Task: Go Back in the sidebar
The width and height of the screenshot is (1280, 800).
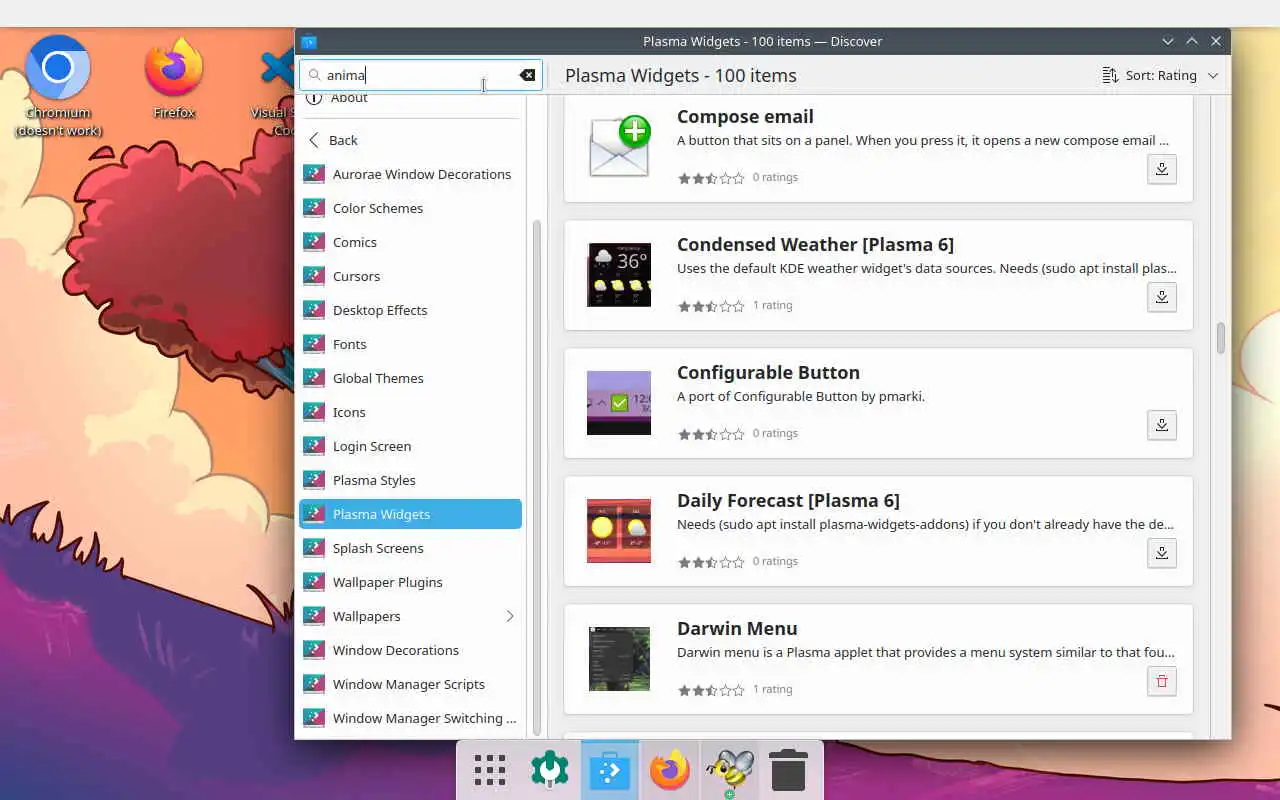Action: pyautogui.click(x=410, y=140)
